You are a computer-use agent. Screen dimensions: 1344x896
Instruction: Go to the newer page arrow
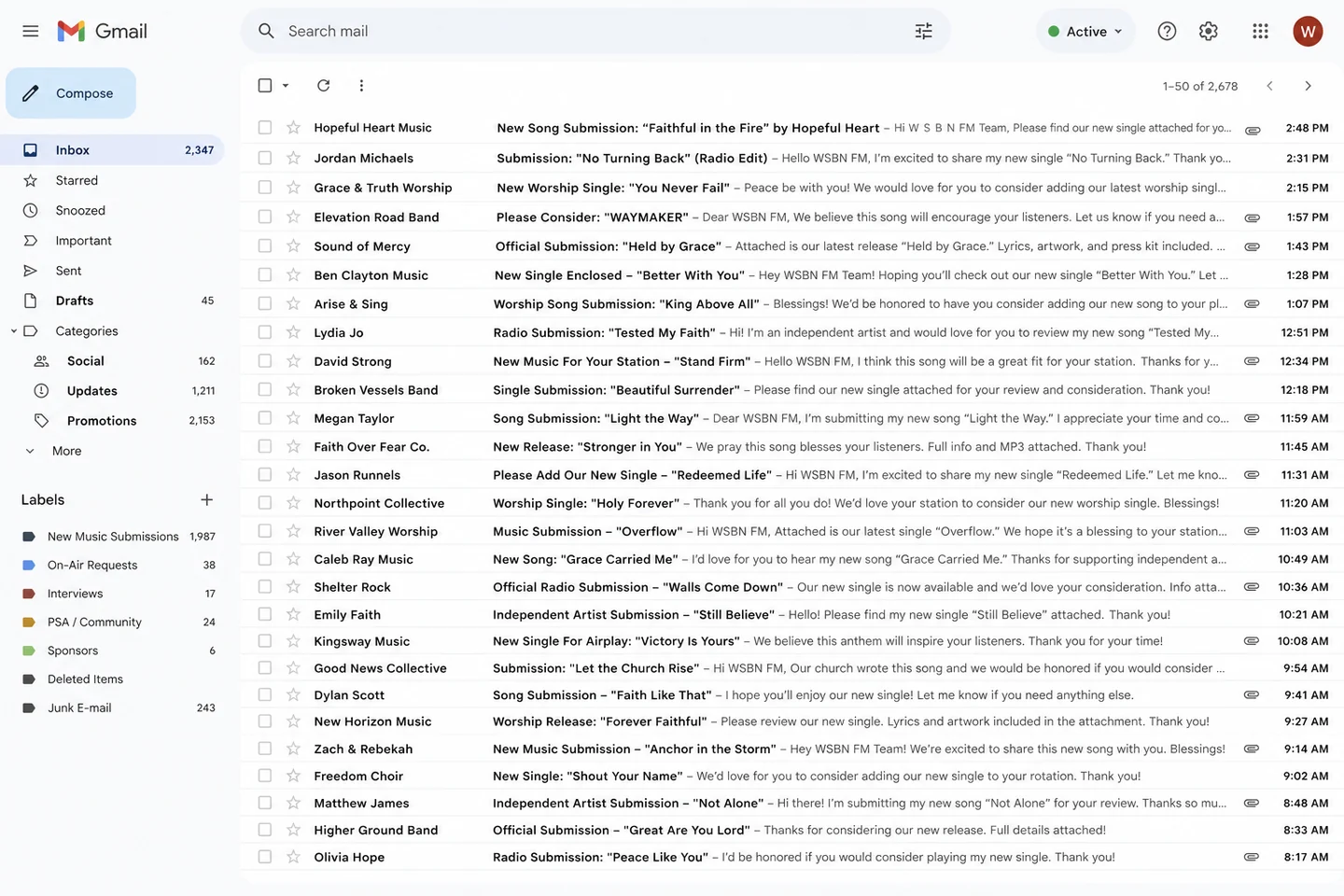1269,86
